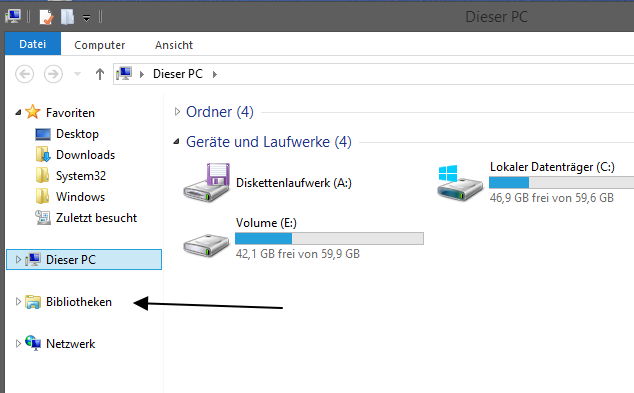Open the recent locations dropdown arrow
This screenshot has height=393, width=634.
click(78, 74)
